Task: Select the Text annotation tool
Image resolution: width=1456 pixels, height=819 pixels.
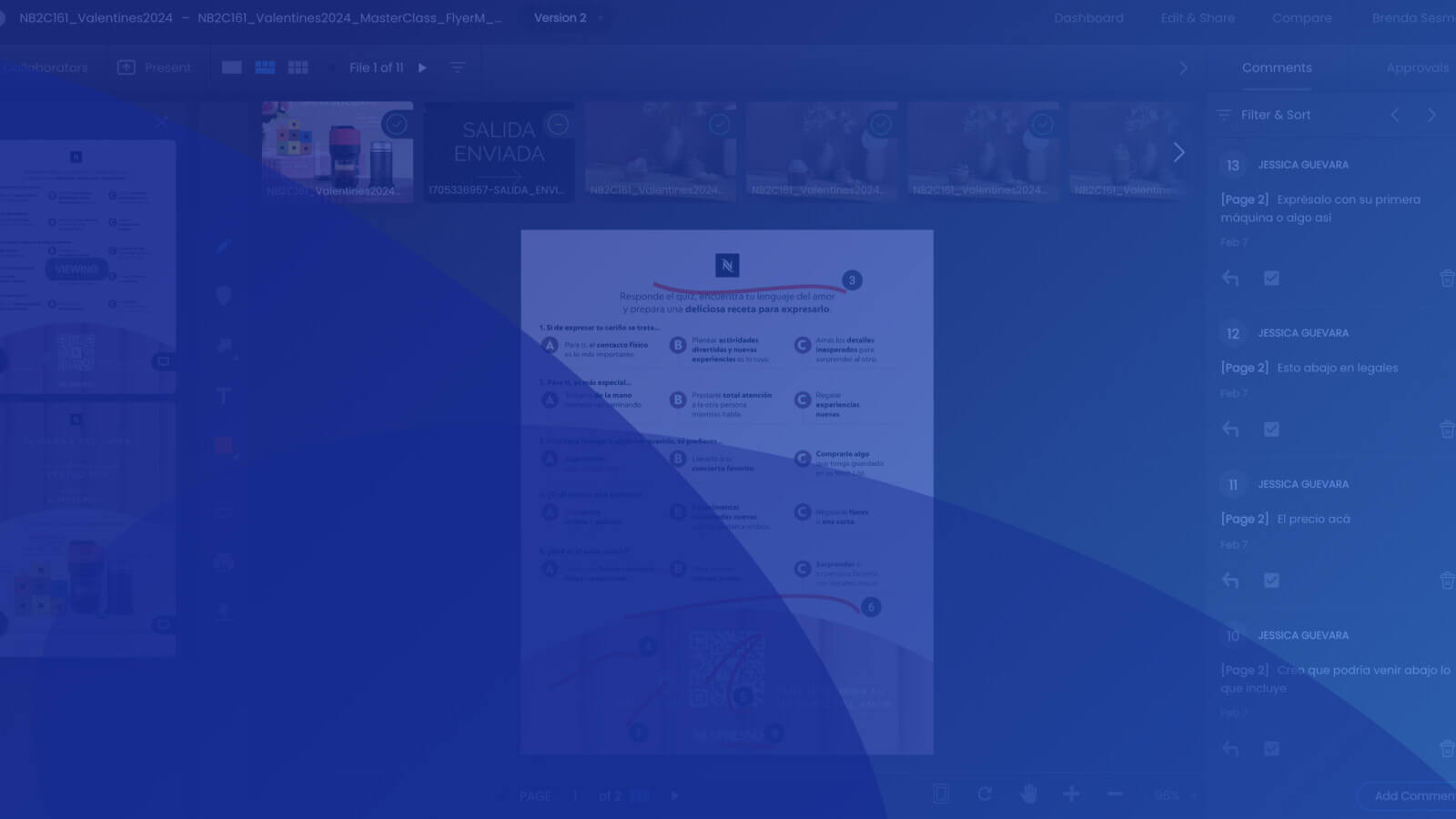Action: point(223,396)
